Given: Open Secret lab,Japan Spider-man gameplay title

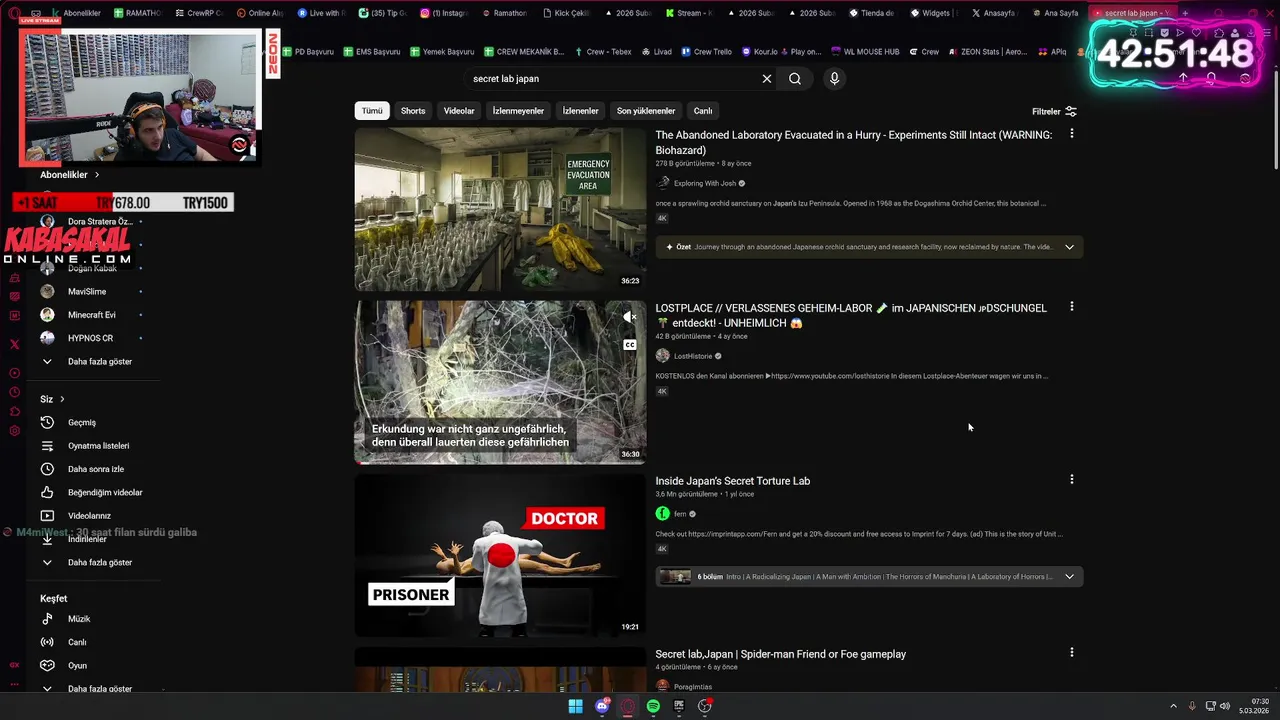Looking at the screenshot, I should 781,654.
